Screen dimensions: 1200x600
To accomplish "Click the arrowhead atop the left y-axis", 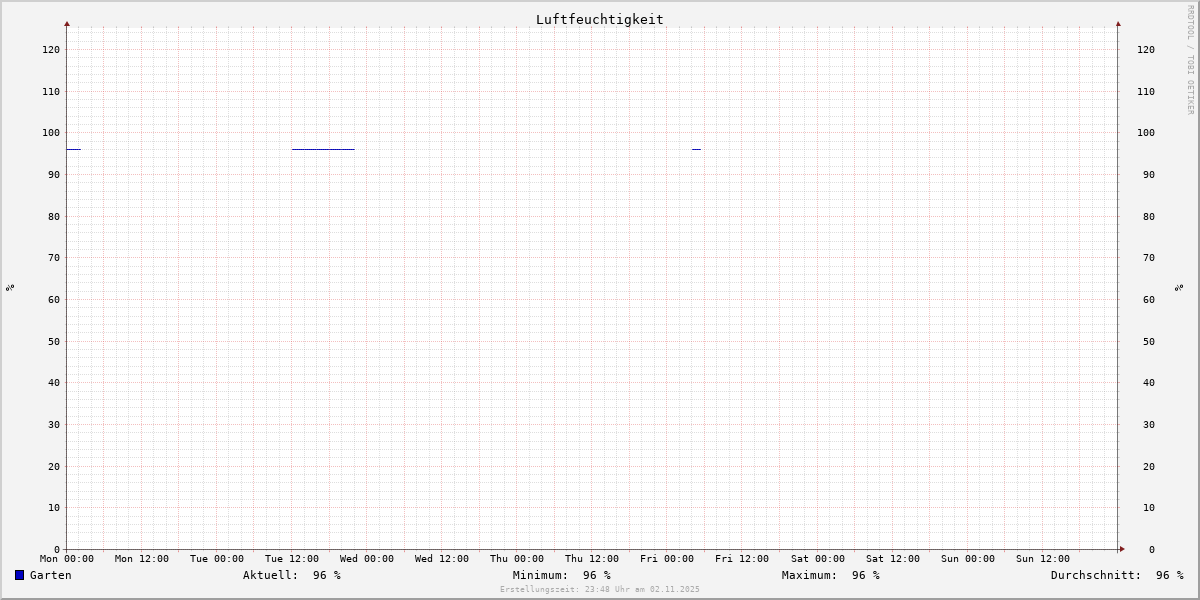I will click(67, 23).
